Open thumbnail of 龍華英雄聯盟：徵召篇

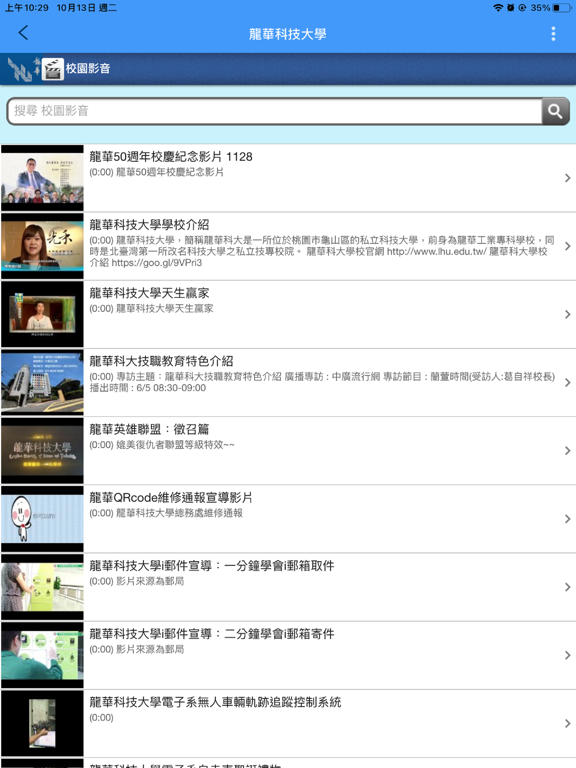(x=42, y=451)
